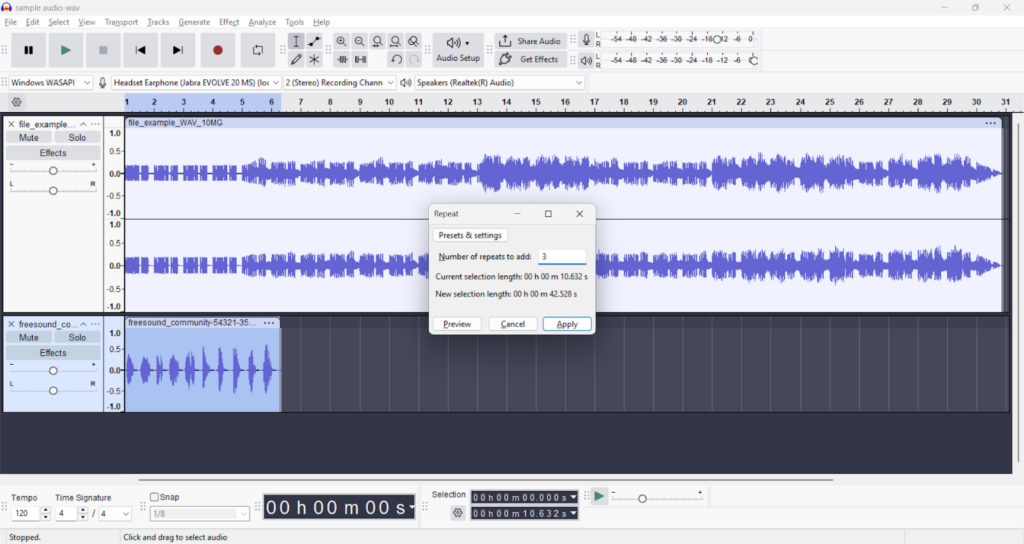The image size is (1024, 544).
Task: Click the Zoom In magnifier icon
Action: 342,42
